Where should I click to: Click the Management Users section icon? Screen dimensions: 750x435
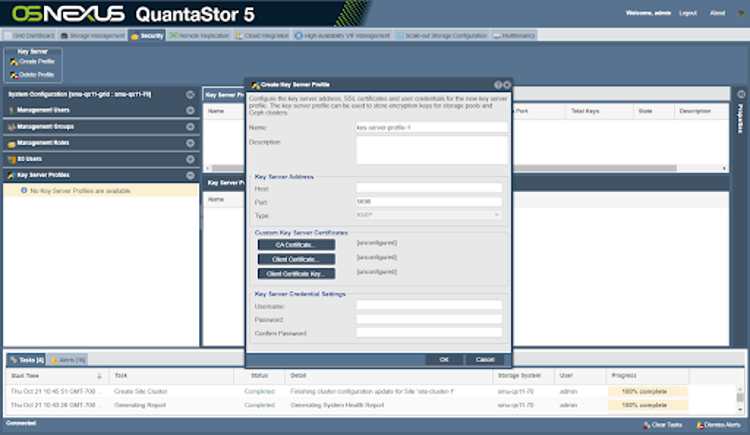coord(11,111)
